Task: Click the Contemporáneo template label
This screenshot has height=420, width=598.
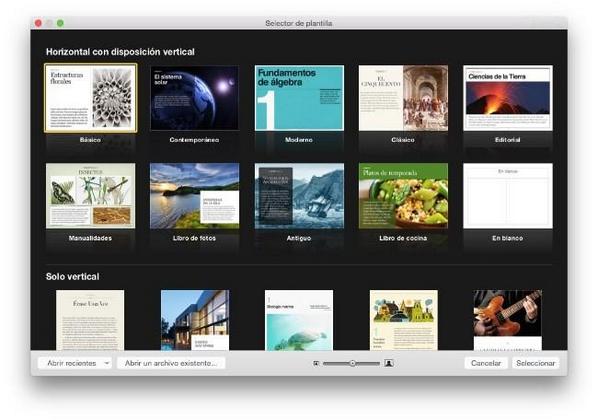Action: pyautogui.click(x=195, y=140)
